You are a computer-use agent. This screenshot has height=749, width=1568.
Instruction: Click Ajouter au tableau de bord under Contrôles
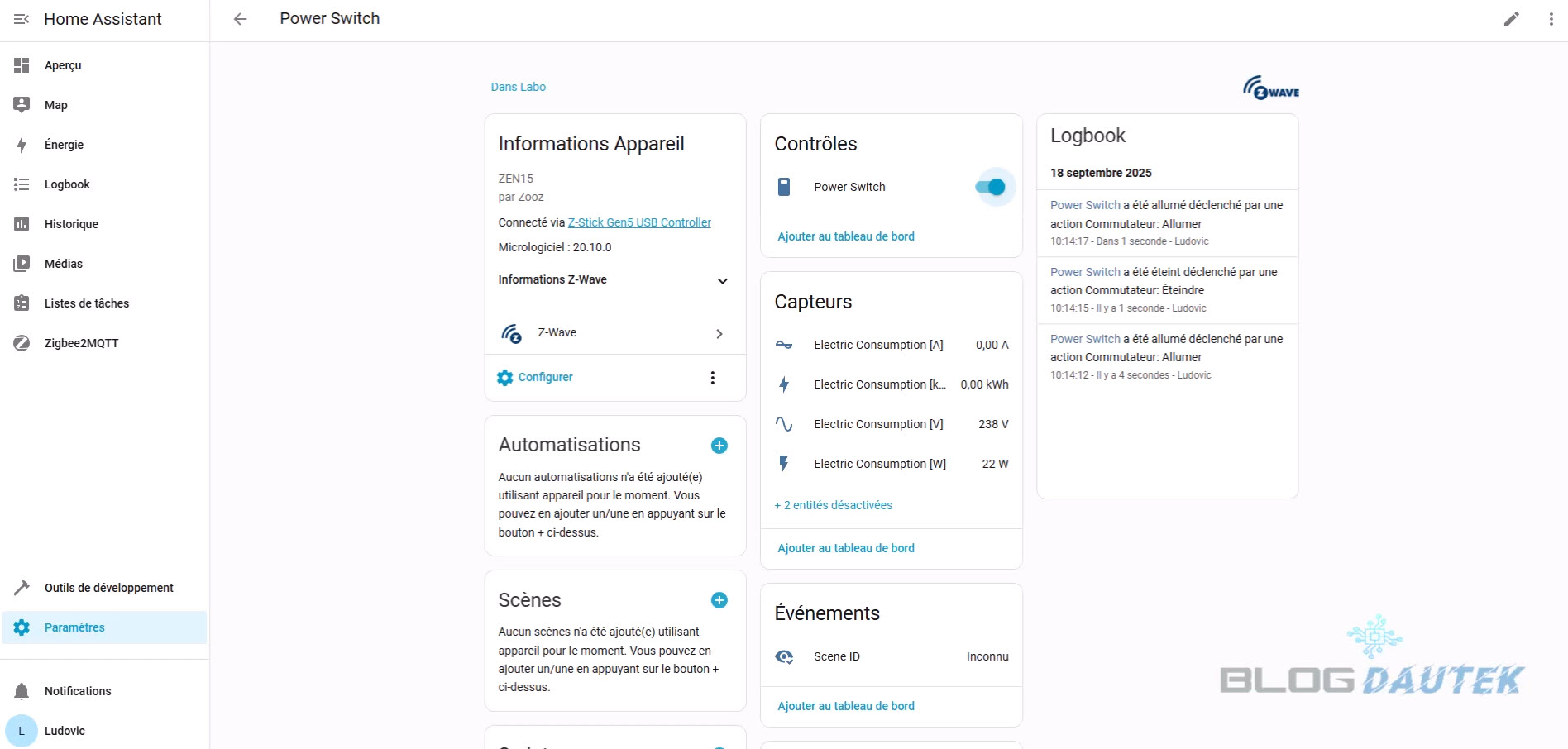(x=845, y=236)
